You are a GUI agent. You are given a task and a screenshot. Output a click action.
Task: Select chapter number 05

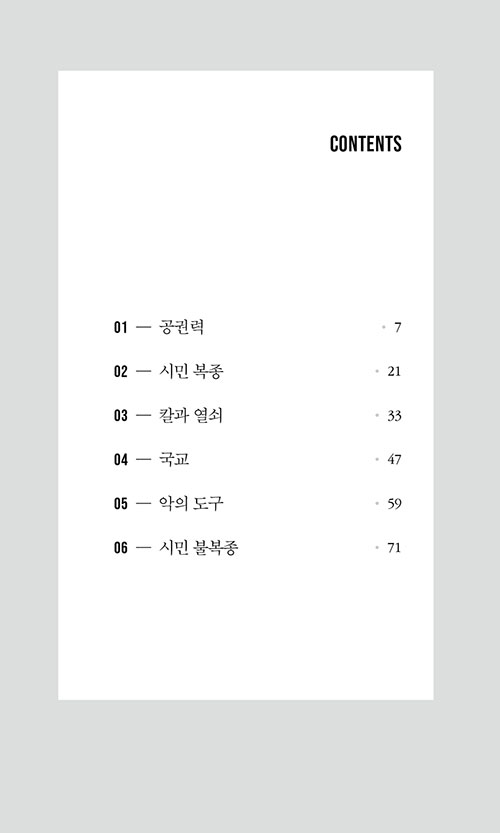click(121, 504)
